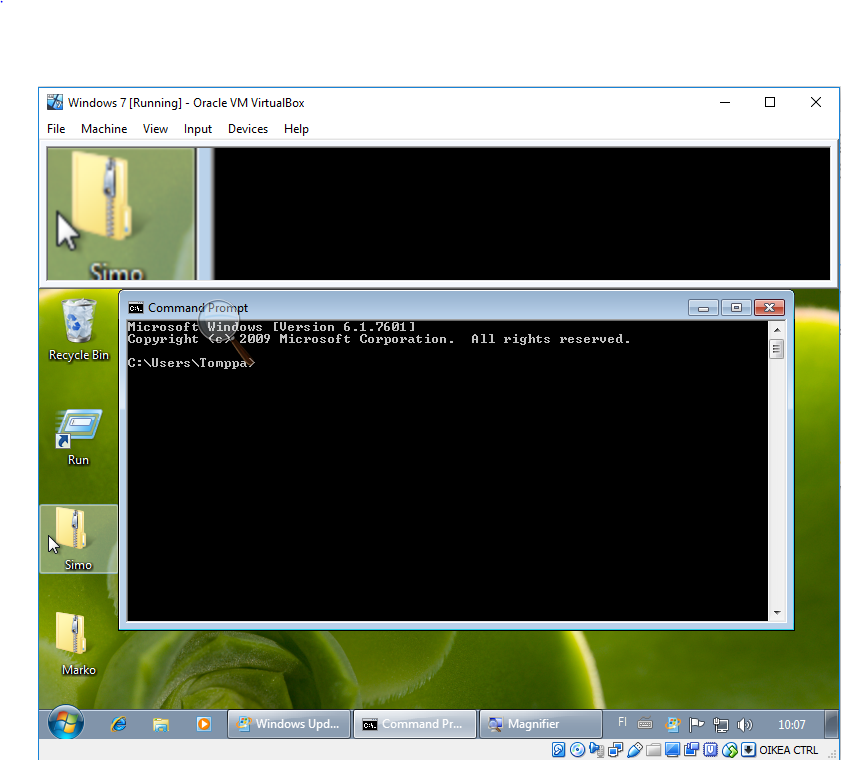Click the VirtualBox window title bar icon
The width and height of the screenshot is (841, 760).
55,102
